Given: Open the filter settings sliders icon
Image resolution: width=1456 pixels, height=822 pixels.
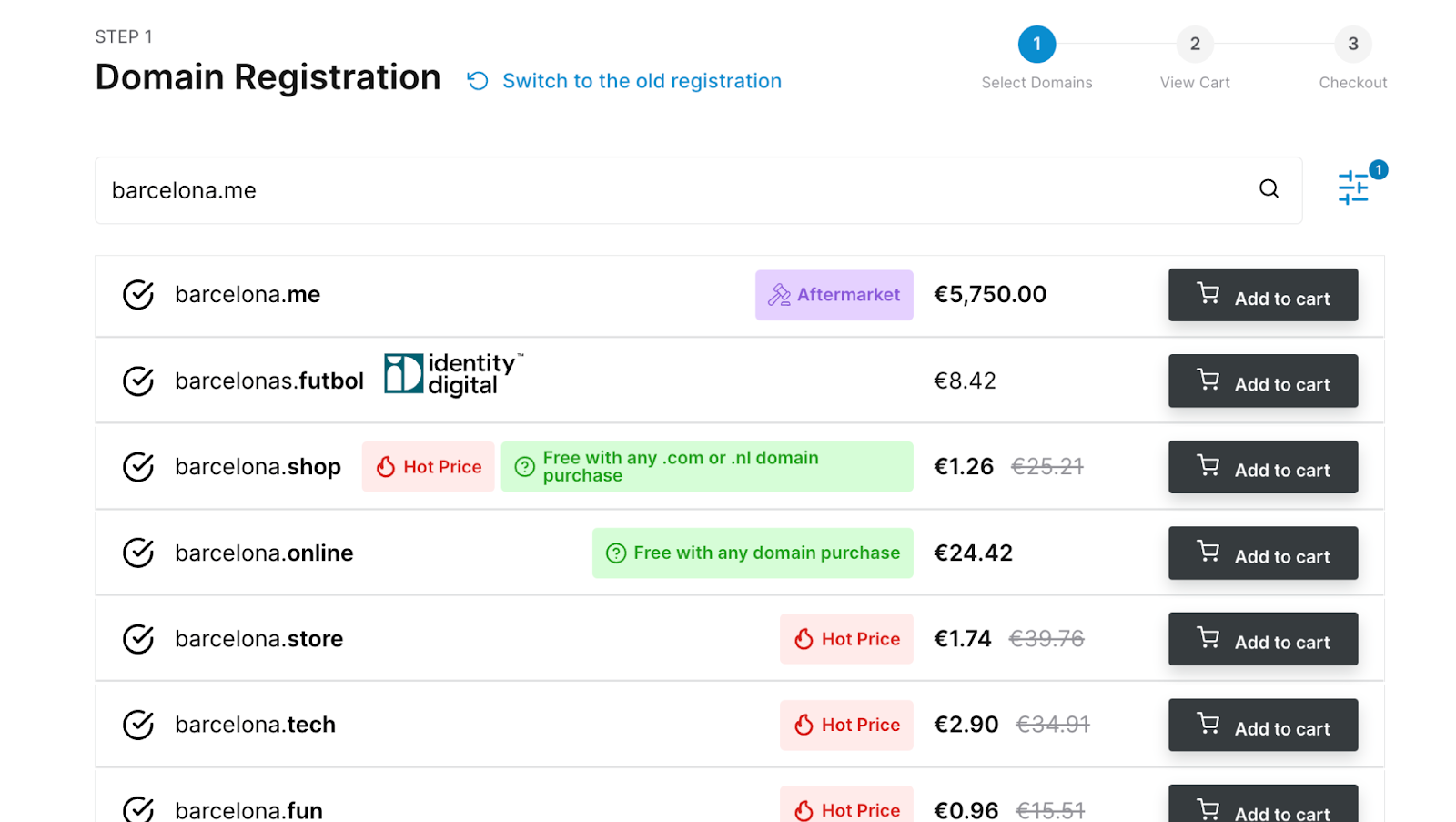Looking at the screenshot, I should click(1353, 188).
